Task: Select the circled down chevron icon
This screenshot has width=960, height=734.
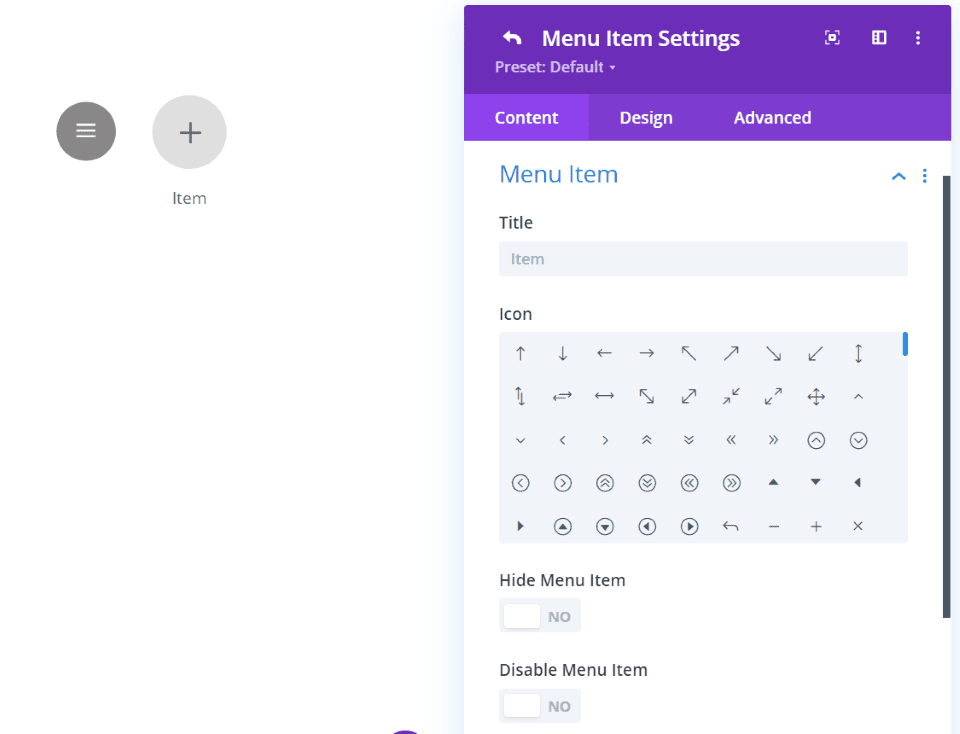Action: coord(858,440)
